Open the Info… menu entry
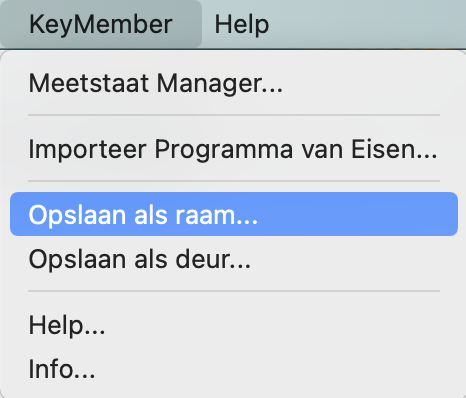The height and width of the screenshot is (398, 466). click(234, 369)
